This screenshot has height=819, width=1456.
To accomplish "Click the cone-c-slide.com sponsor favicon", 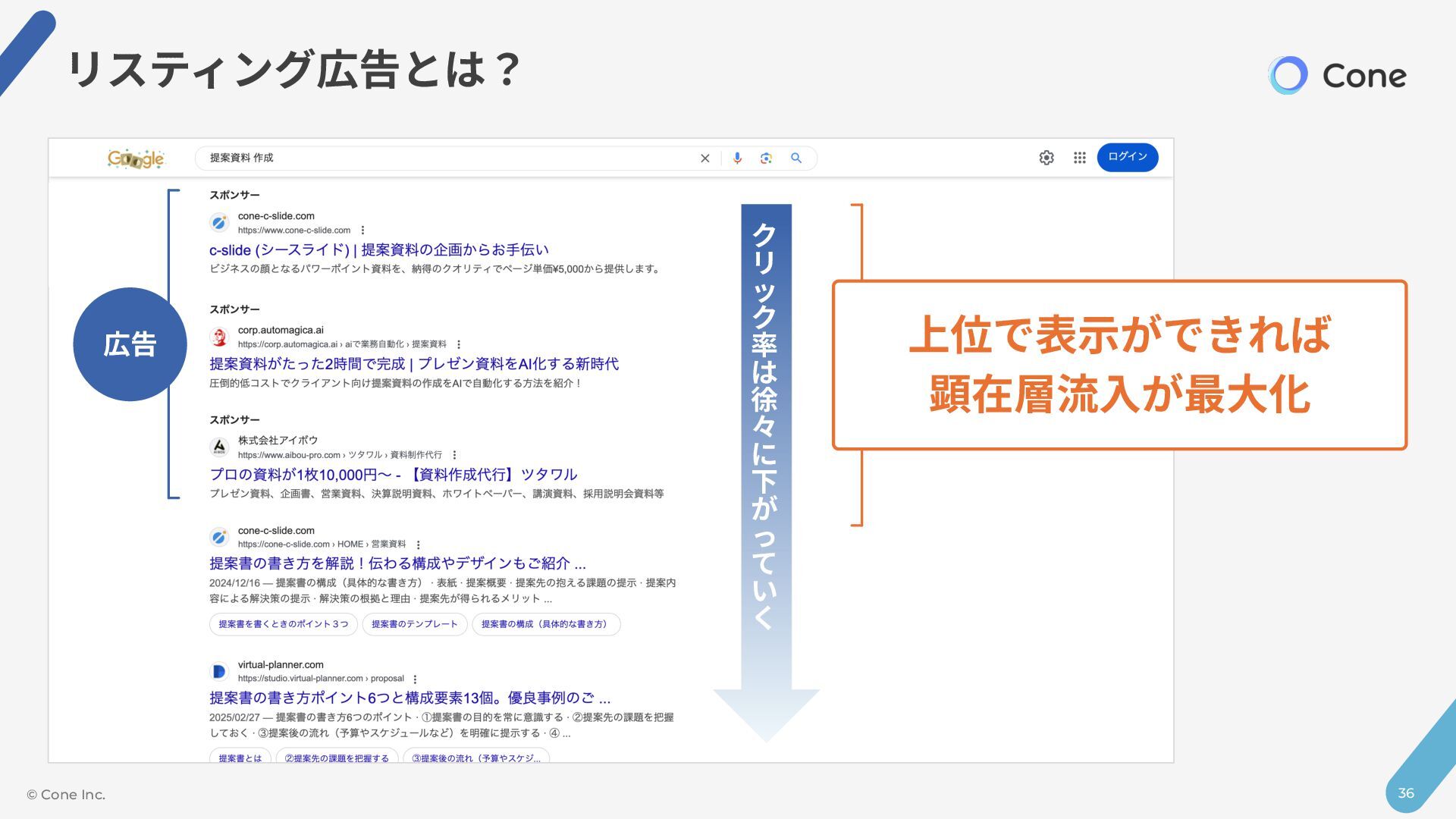I will point(219,223).
